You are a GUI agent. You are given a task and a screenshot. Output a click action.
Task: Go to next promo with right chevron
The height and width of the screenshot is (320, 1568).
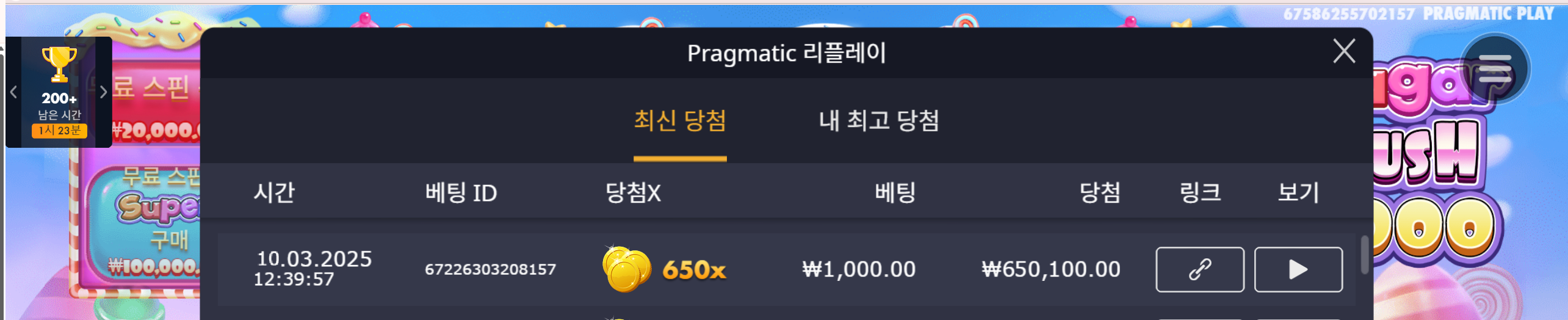(103, 92)
